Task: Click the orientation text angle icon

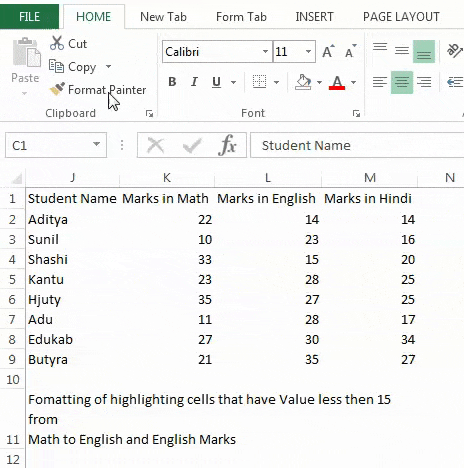Action: click(x=455, y=51)
